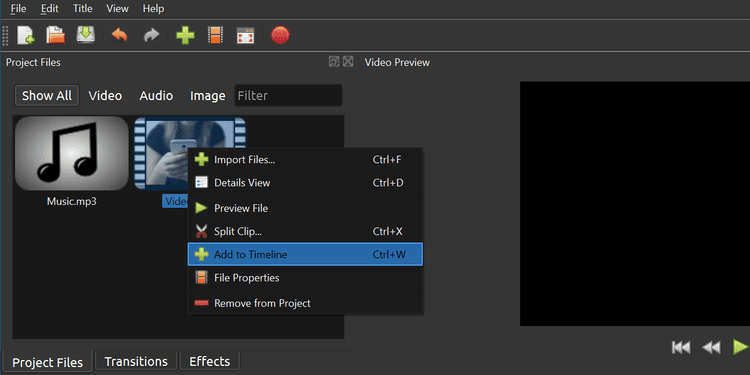The image size is (750, 375).
Task: Save the project with the toolbar icon
Action: click(86, 35)
